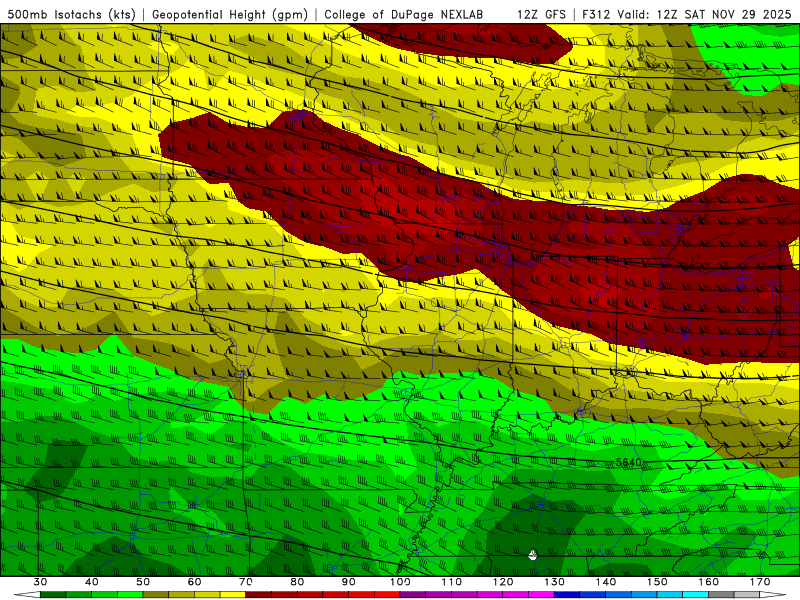Click the legend value '160'

pyautogui.click(x=709, y=582)
